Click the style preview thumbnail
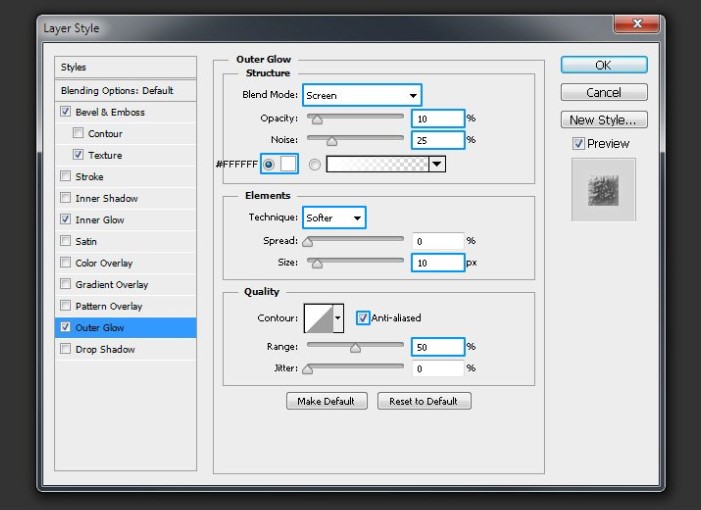This screenshot has height=510, width=701. (x=603, y=188)
